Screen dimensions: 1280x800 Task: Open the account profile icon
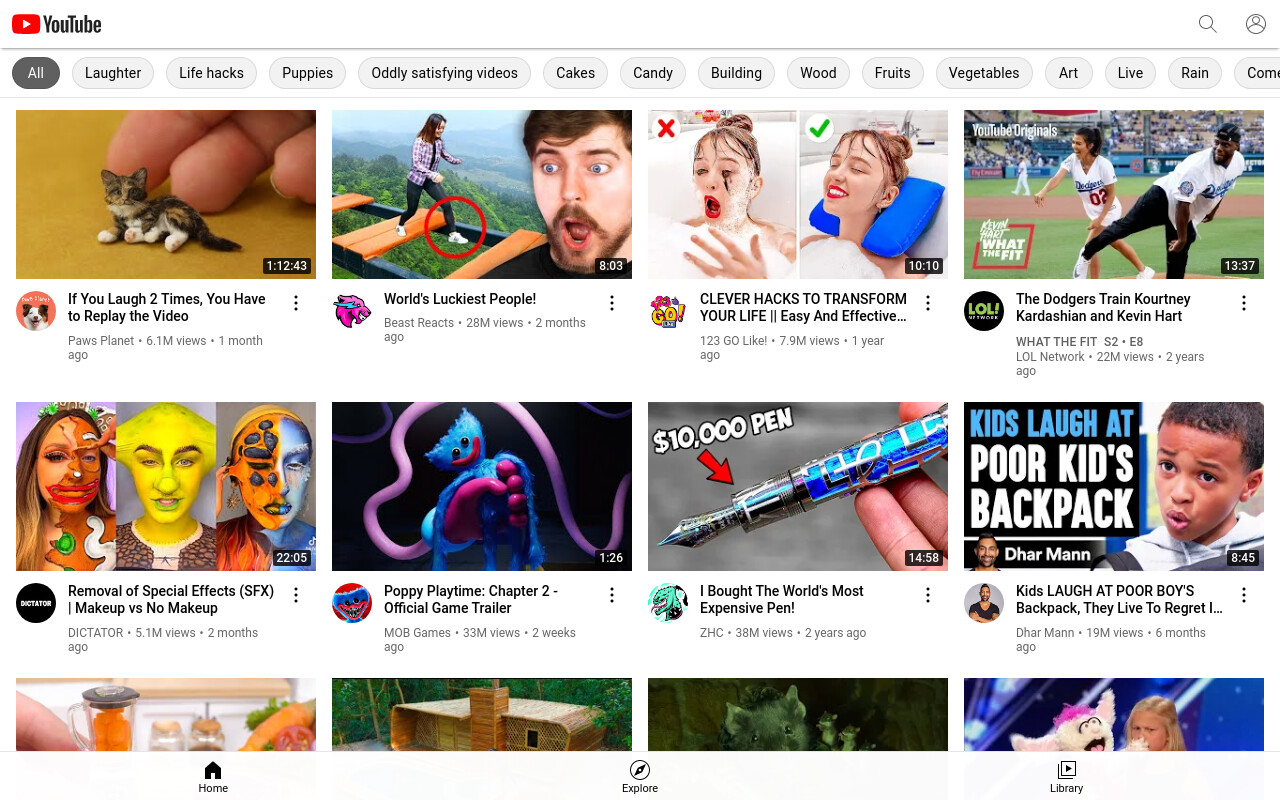tap(1256, 24)
